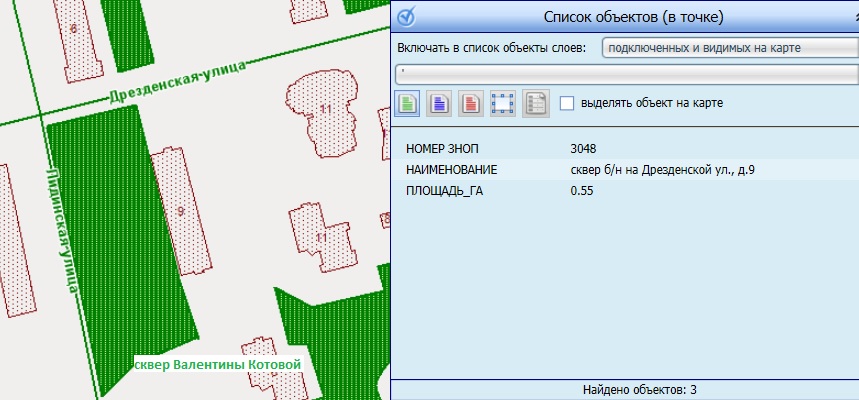Click the dotted selection frame icon
Screen dimensions: 859x400
click(503, 103)
